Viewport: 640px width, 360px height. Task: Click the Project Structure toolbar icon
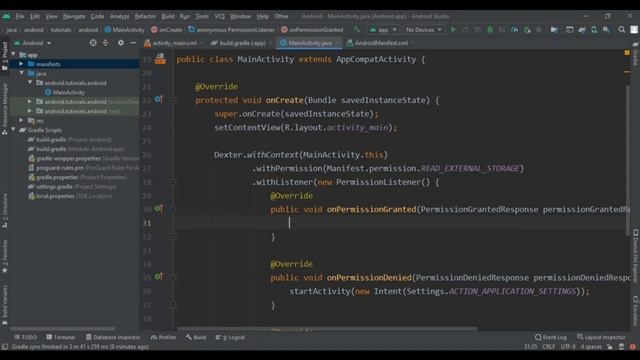[x=554, y=29]
